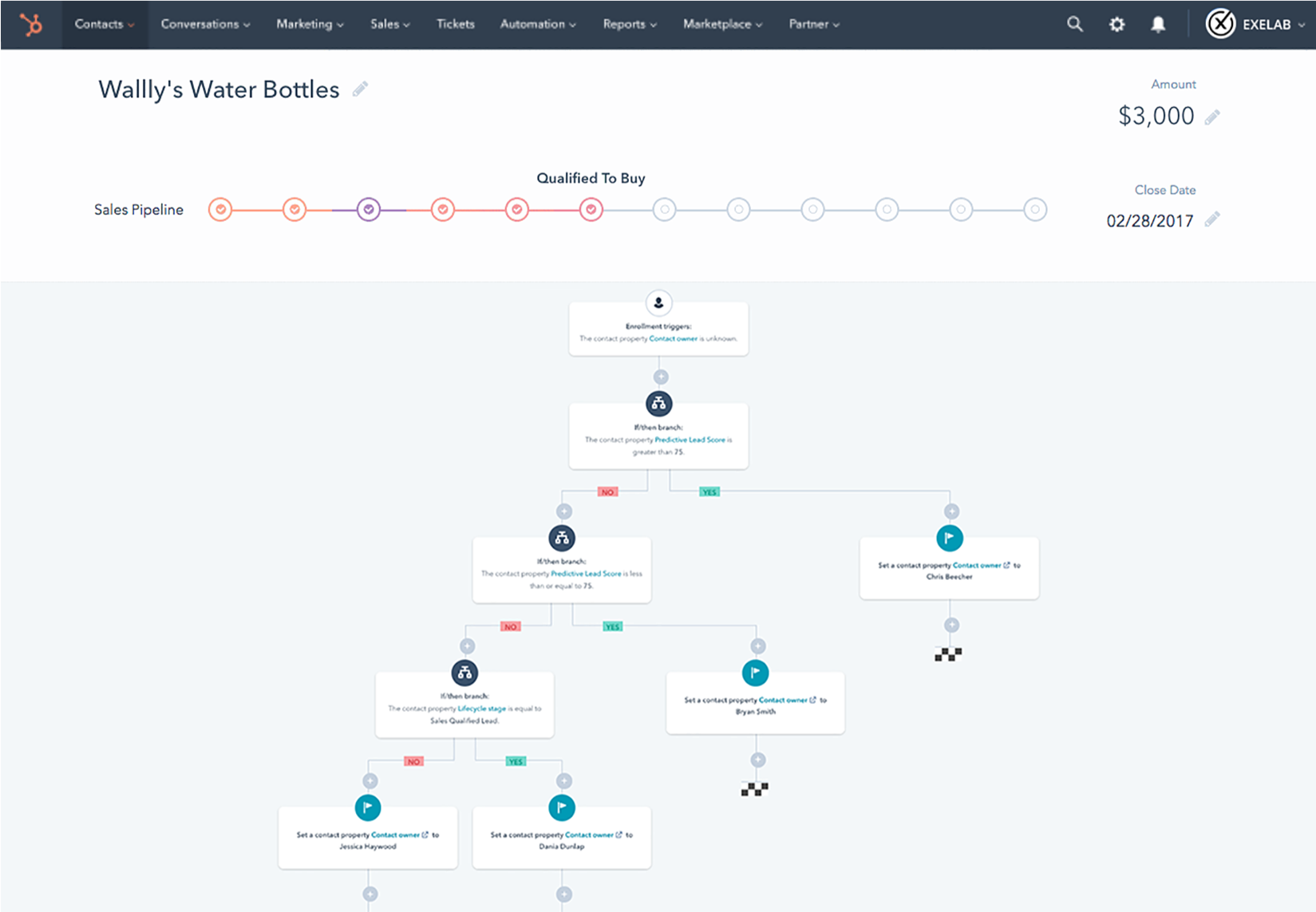Add step above Bryan Smith action
The height and width of the screenshot is (912, 1316).
[758, 646]
